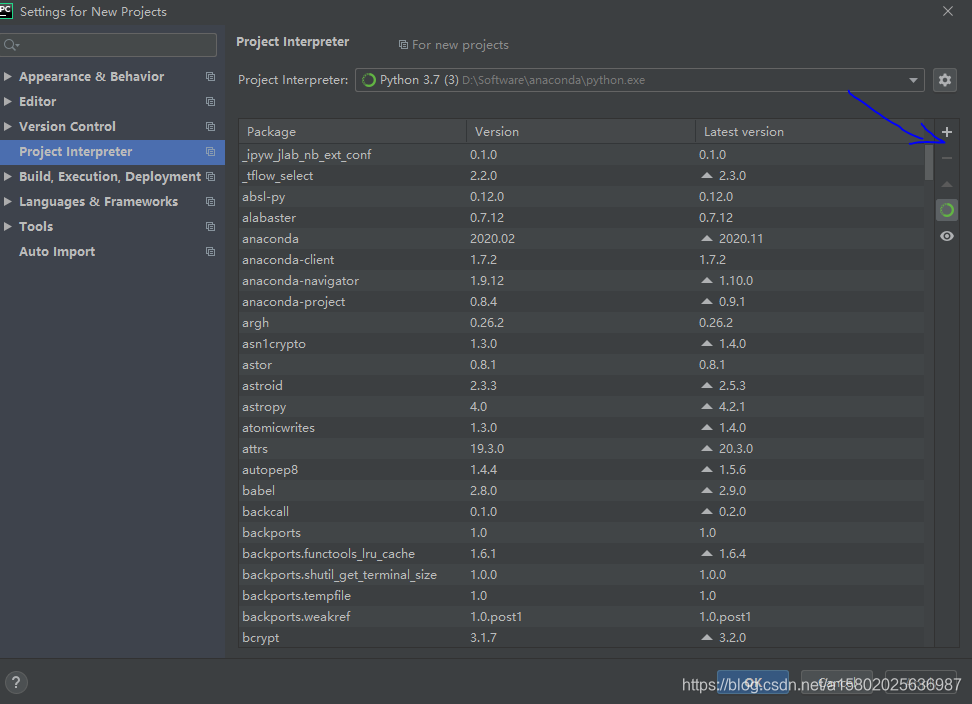
Task: Click the update arrow for the anaconda package
Action: tap(707, 239)
